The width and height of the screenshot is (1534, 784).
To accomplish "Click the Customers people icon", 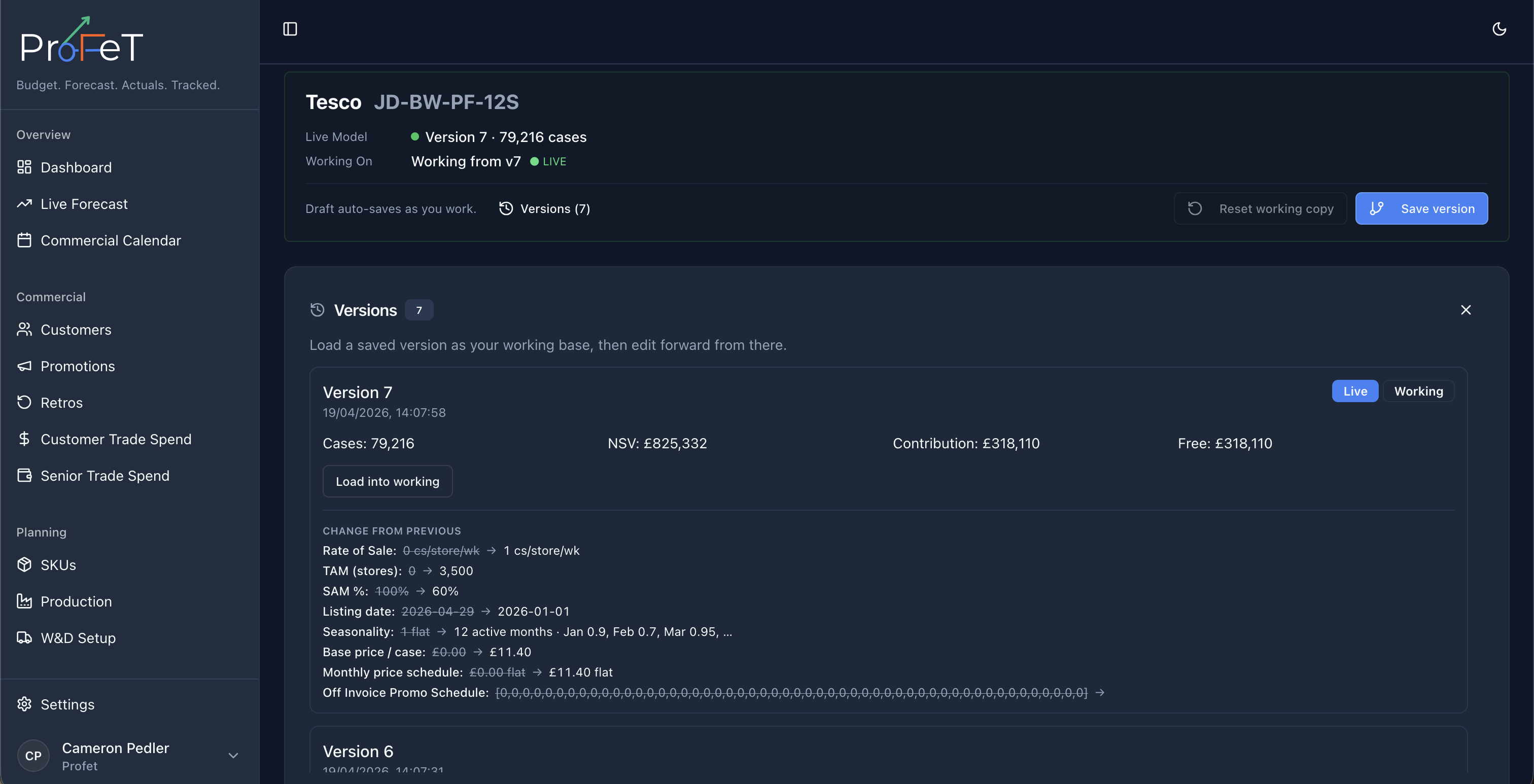I will click(x=24, y=330).
